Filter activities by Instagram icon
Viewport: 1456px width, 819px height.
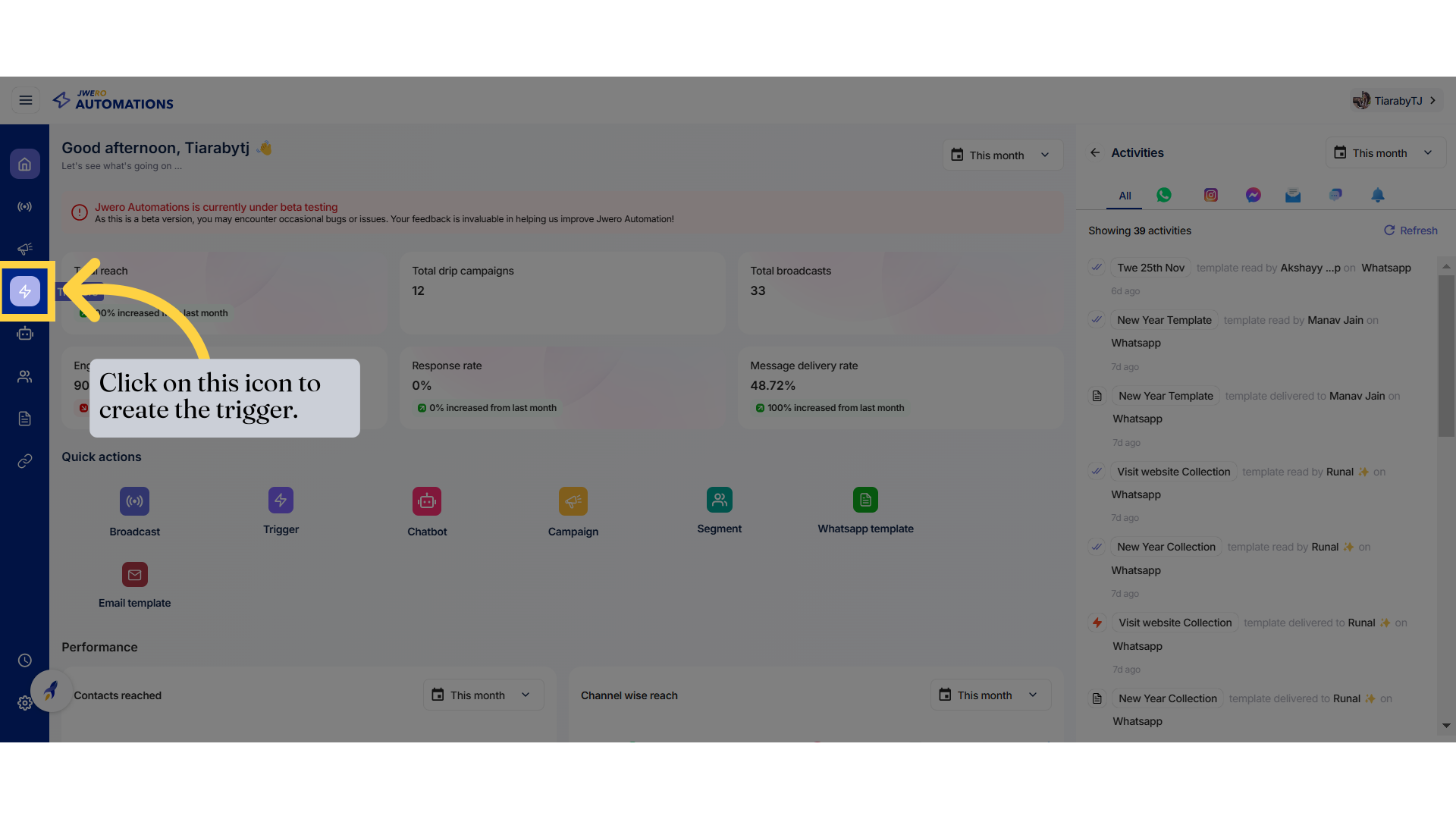[x=1210, y=195]
